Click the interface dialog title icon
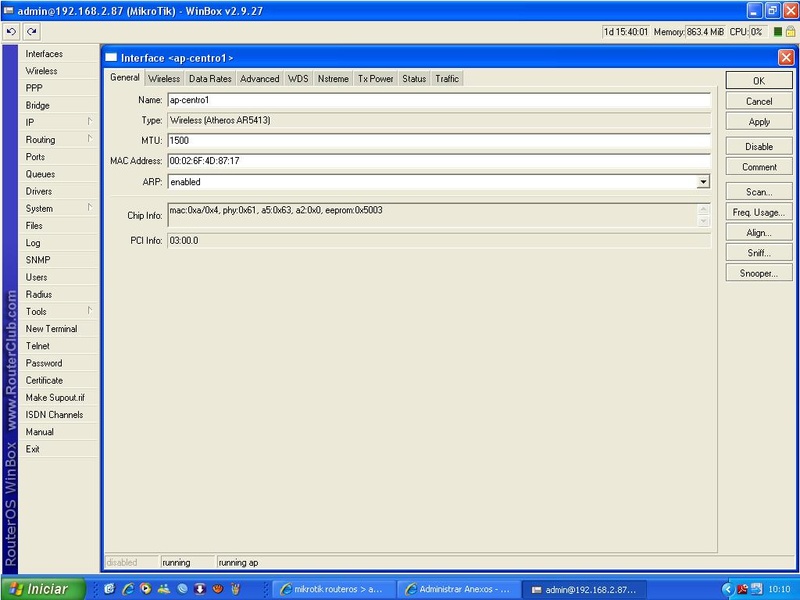This screenshot has height=600, width=800. [x=111, y=58]
